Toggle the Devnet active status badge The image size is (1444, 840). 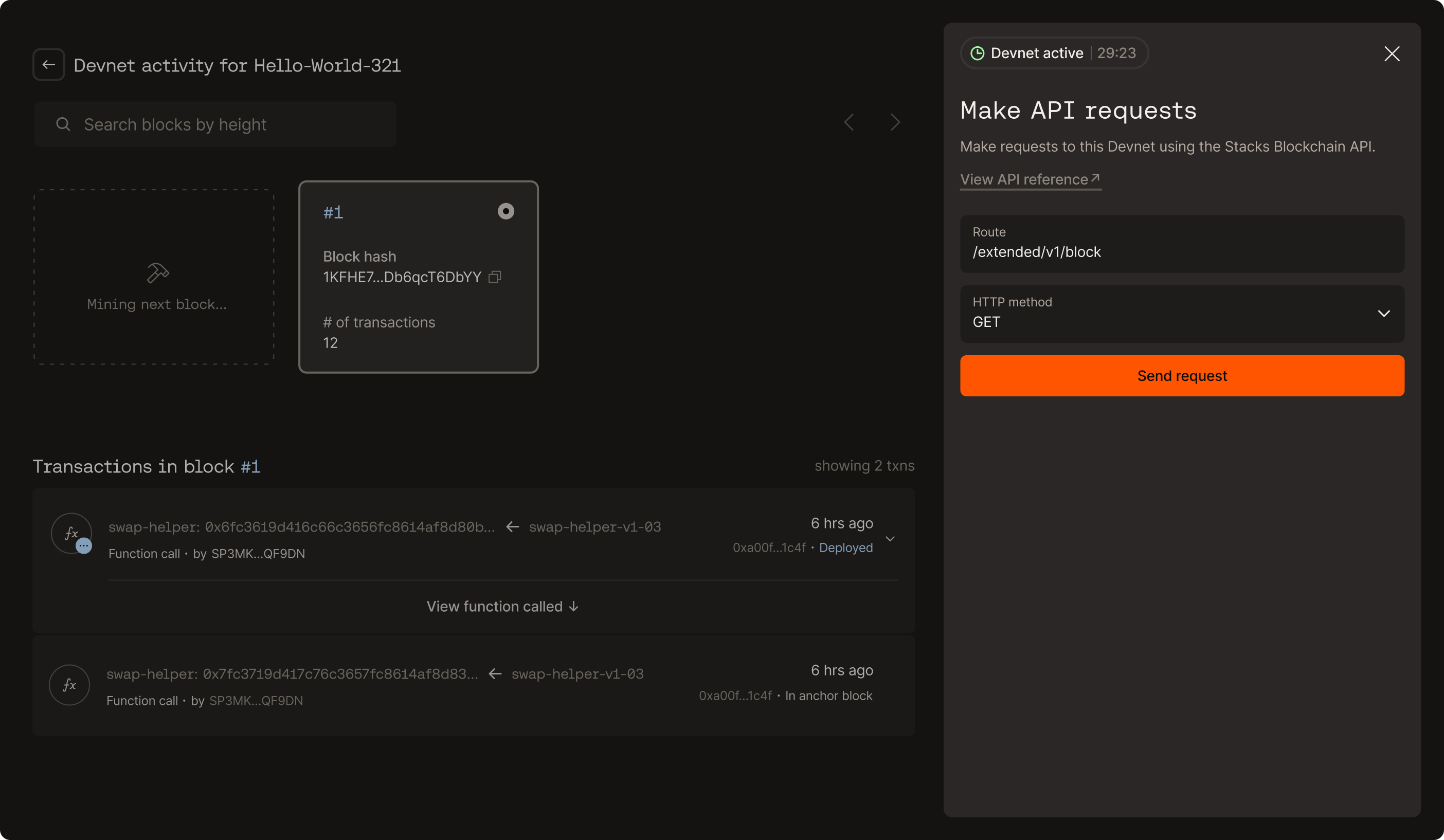pos(1053,53)
